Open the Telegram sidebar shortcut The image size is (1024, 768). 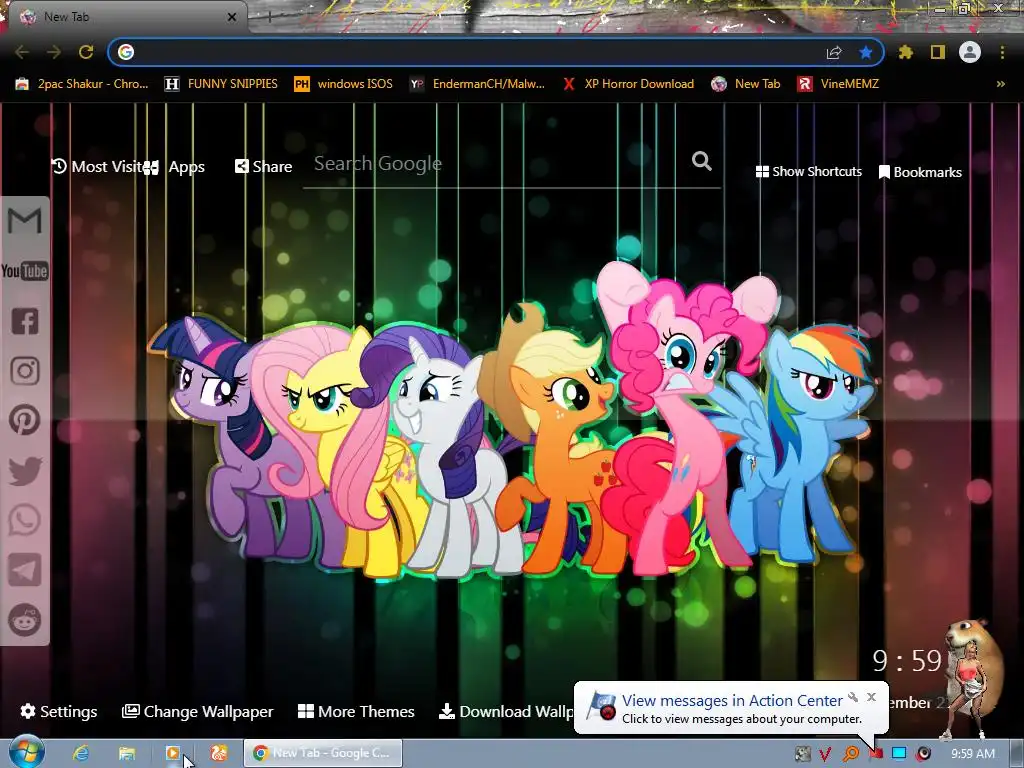[x=25, y=570]
